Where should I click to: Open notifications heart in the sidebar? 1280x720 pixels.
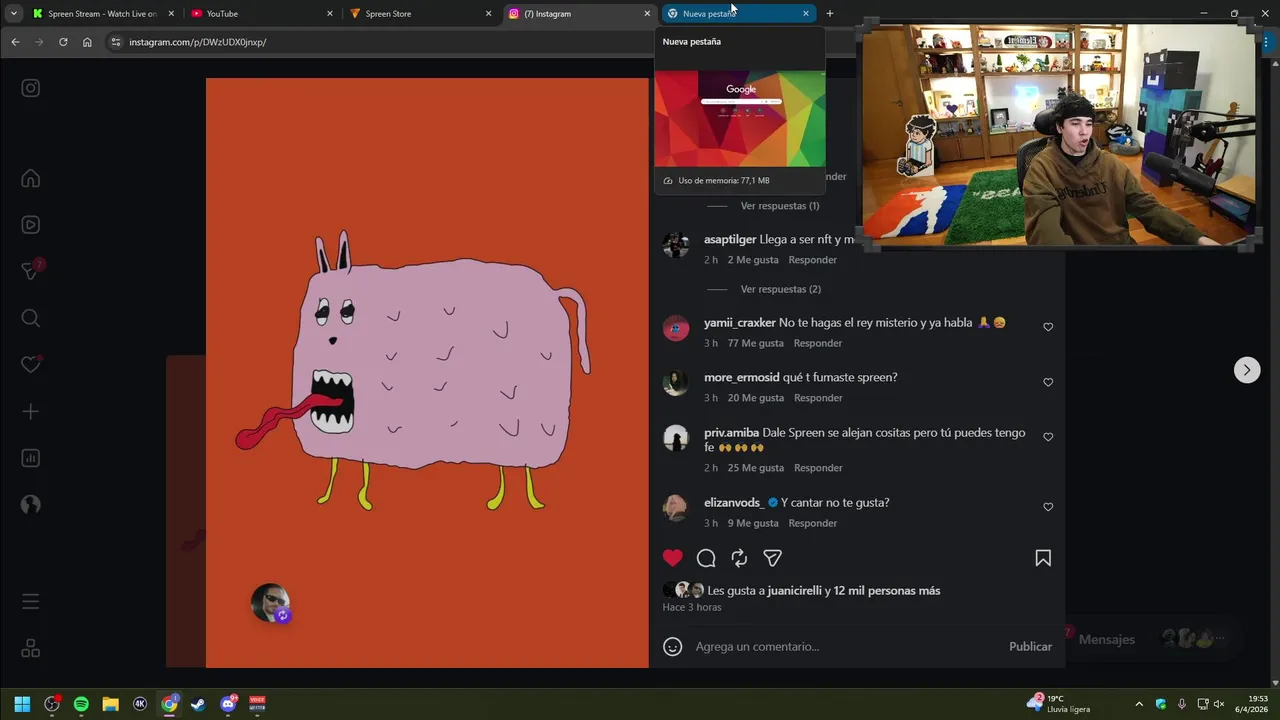(31, 365)
